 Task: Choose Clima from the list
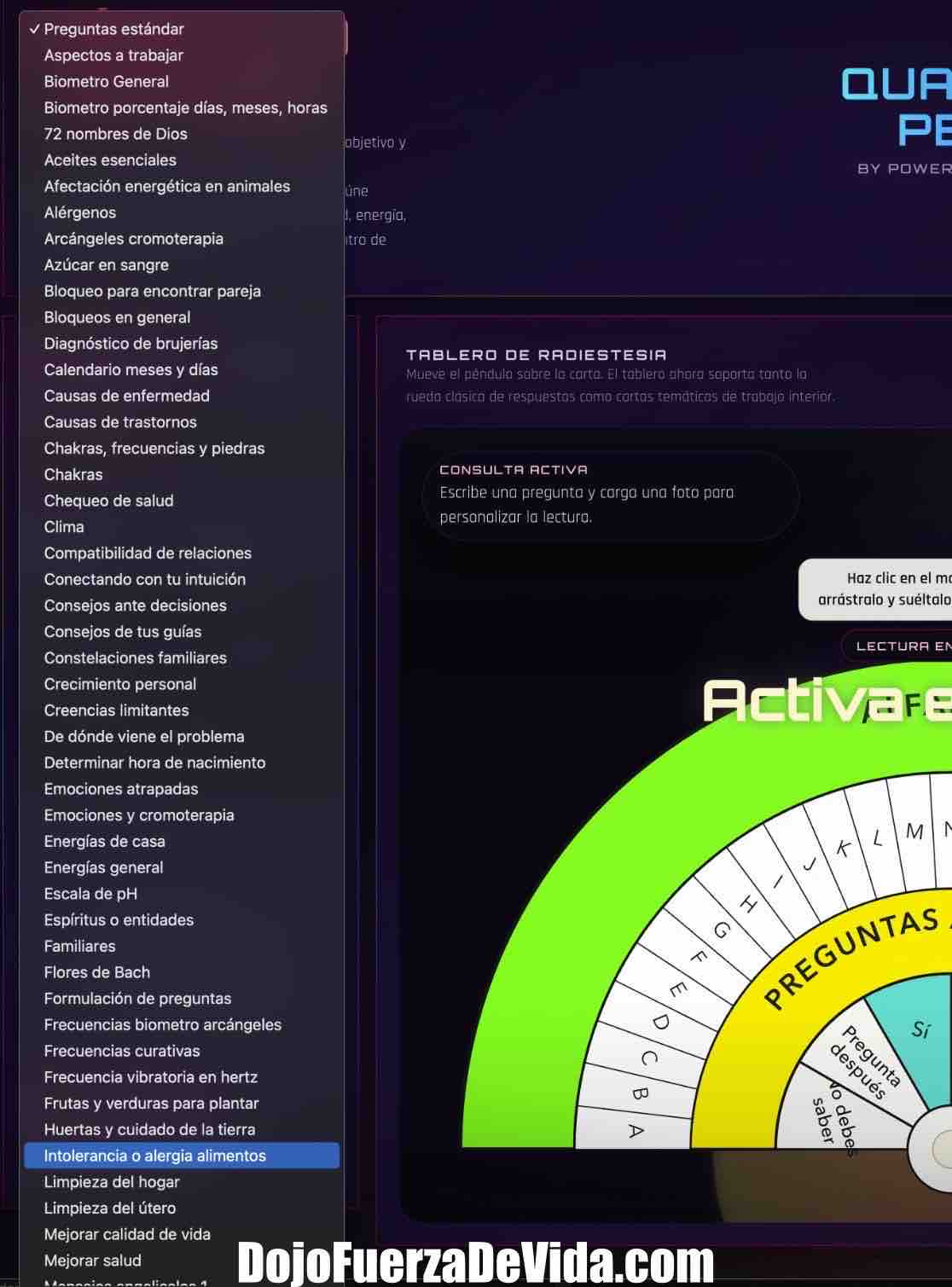[x=182, y=527]
